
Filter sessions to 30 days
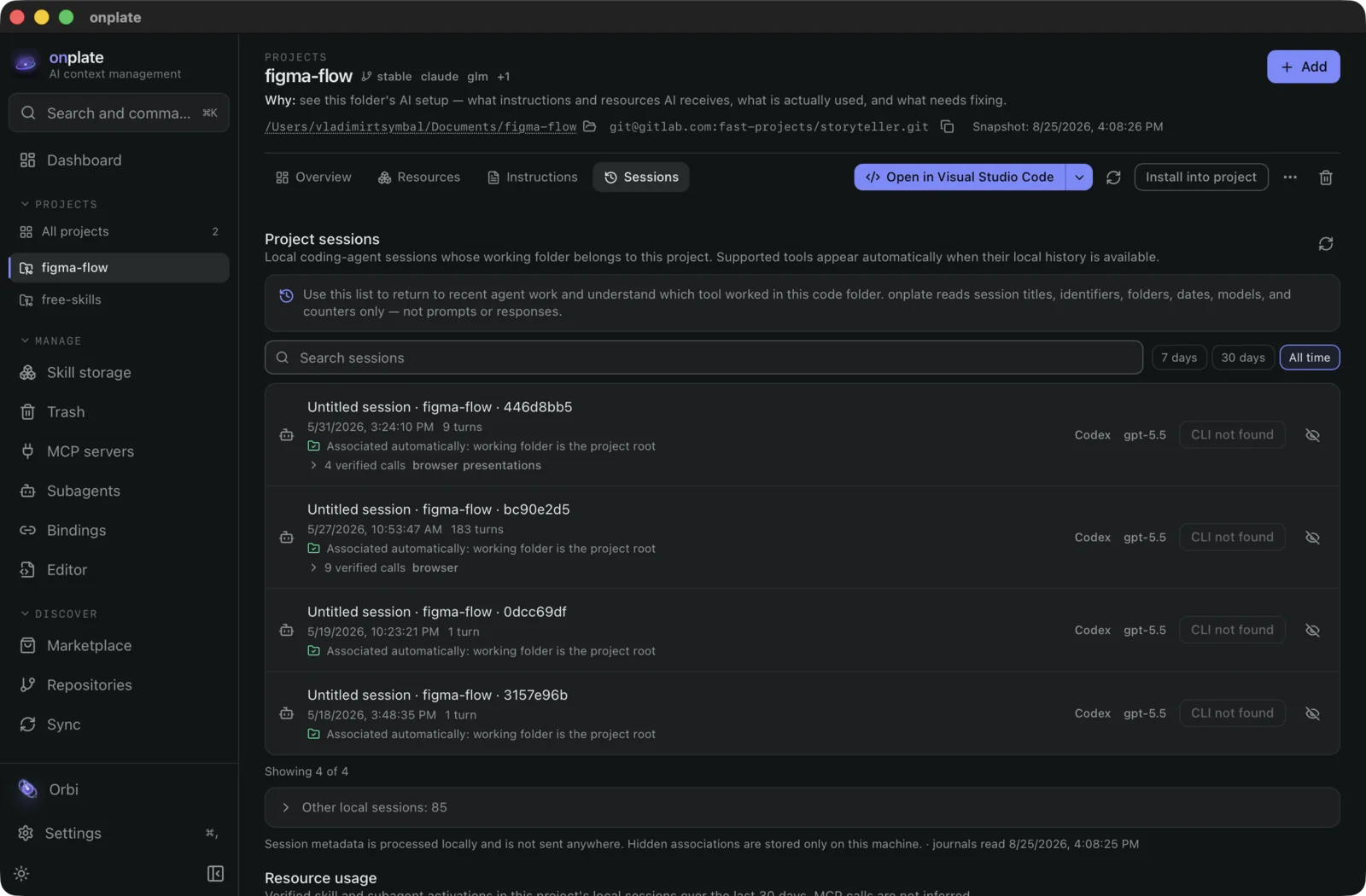1243,358
